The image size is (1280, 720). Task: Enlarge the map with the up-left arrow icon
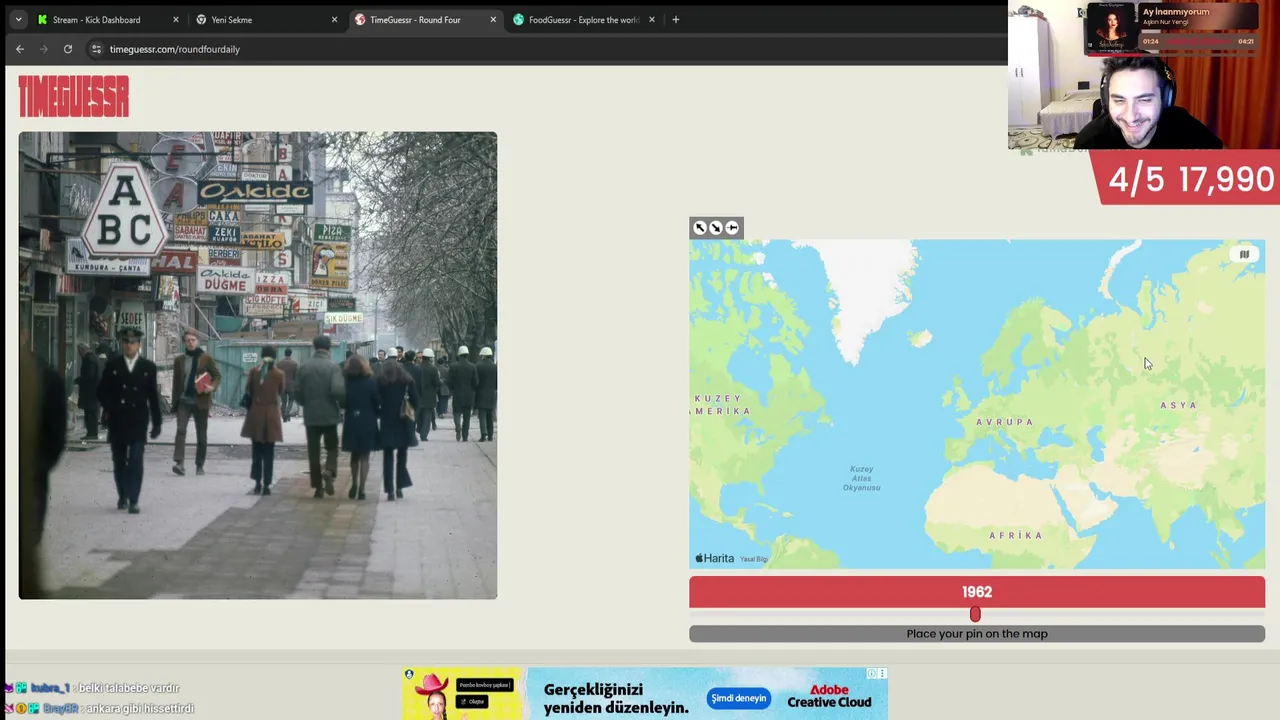(699, 228)
